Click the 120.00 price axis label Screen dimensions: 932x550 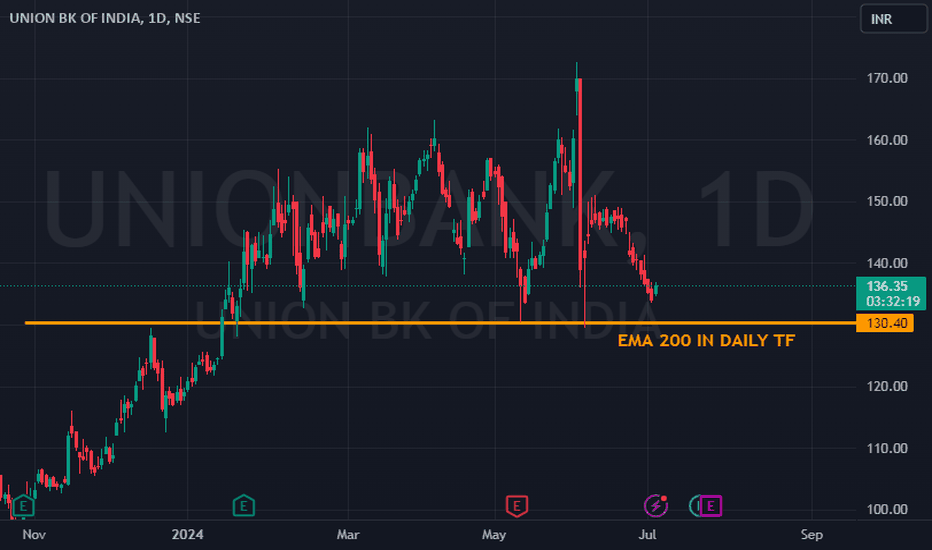(887, 386)
